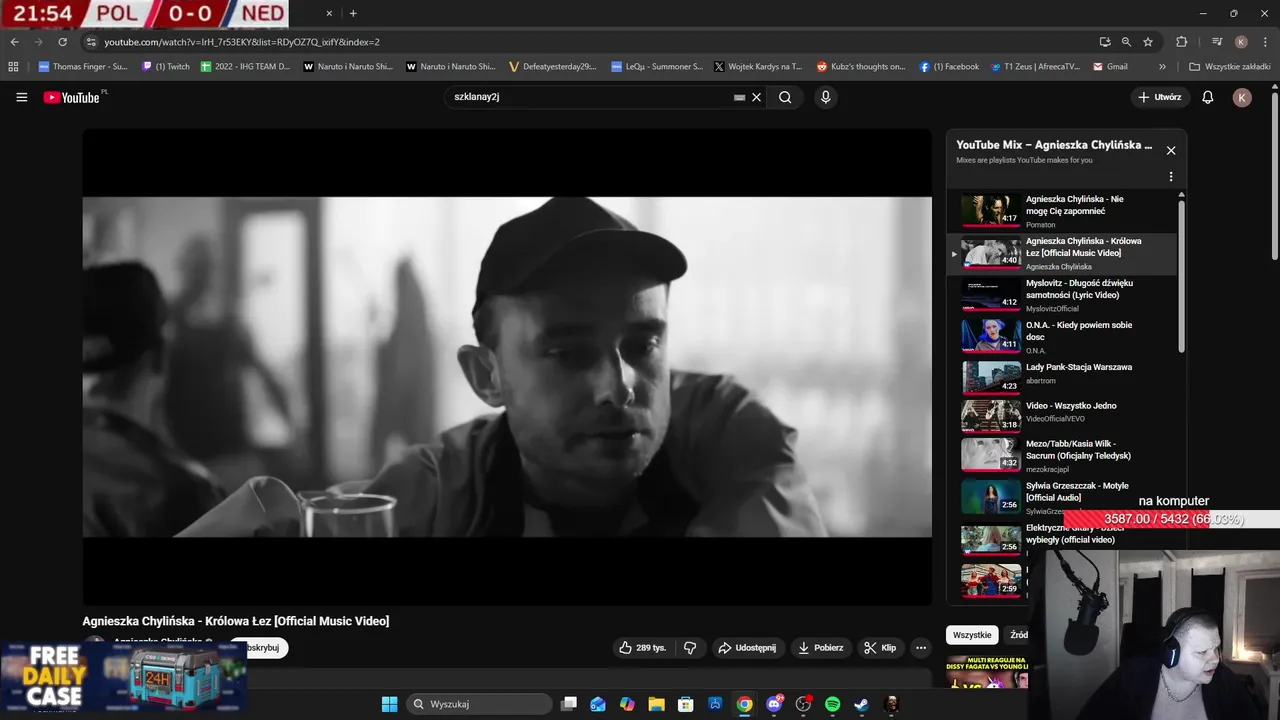Open Wojtek Kardys X bookmark
Image resolution: width=1280 pixels, height=720 pixels.
[757, 67]
